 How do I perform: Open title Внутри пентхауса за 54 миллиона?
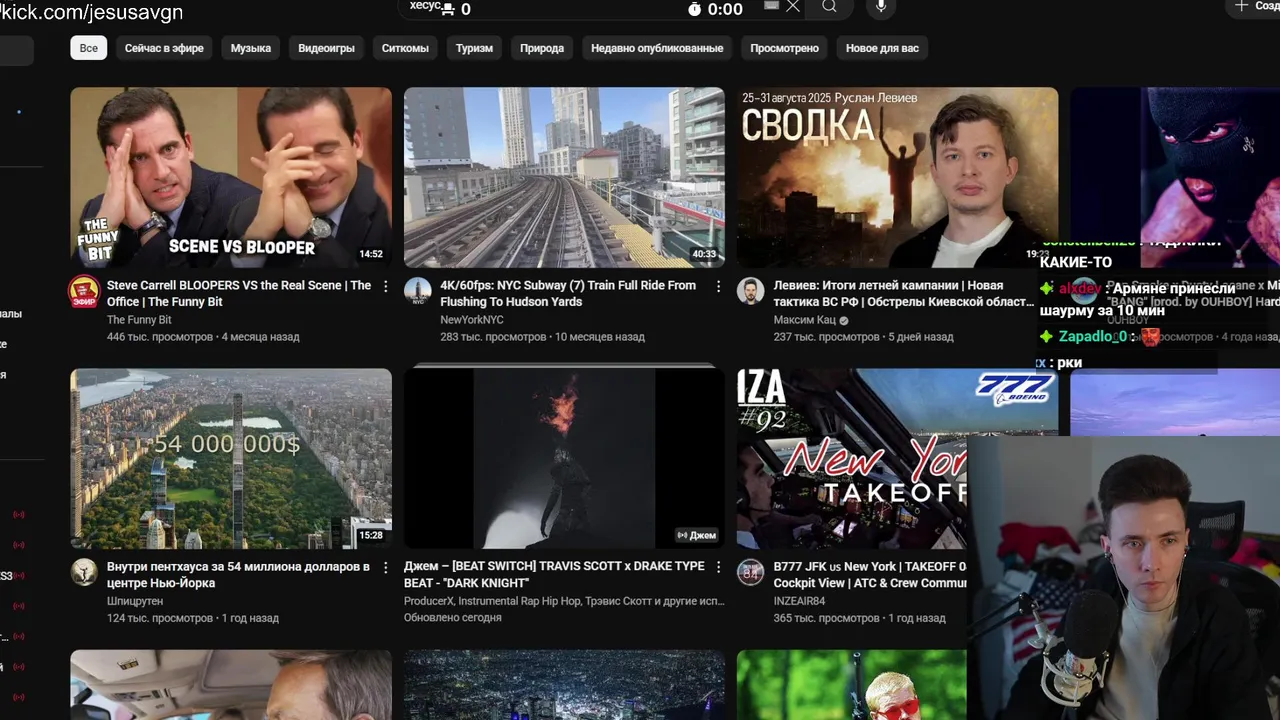pyautogui.click(x=238, y=574)
